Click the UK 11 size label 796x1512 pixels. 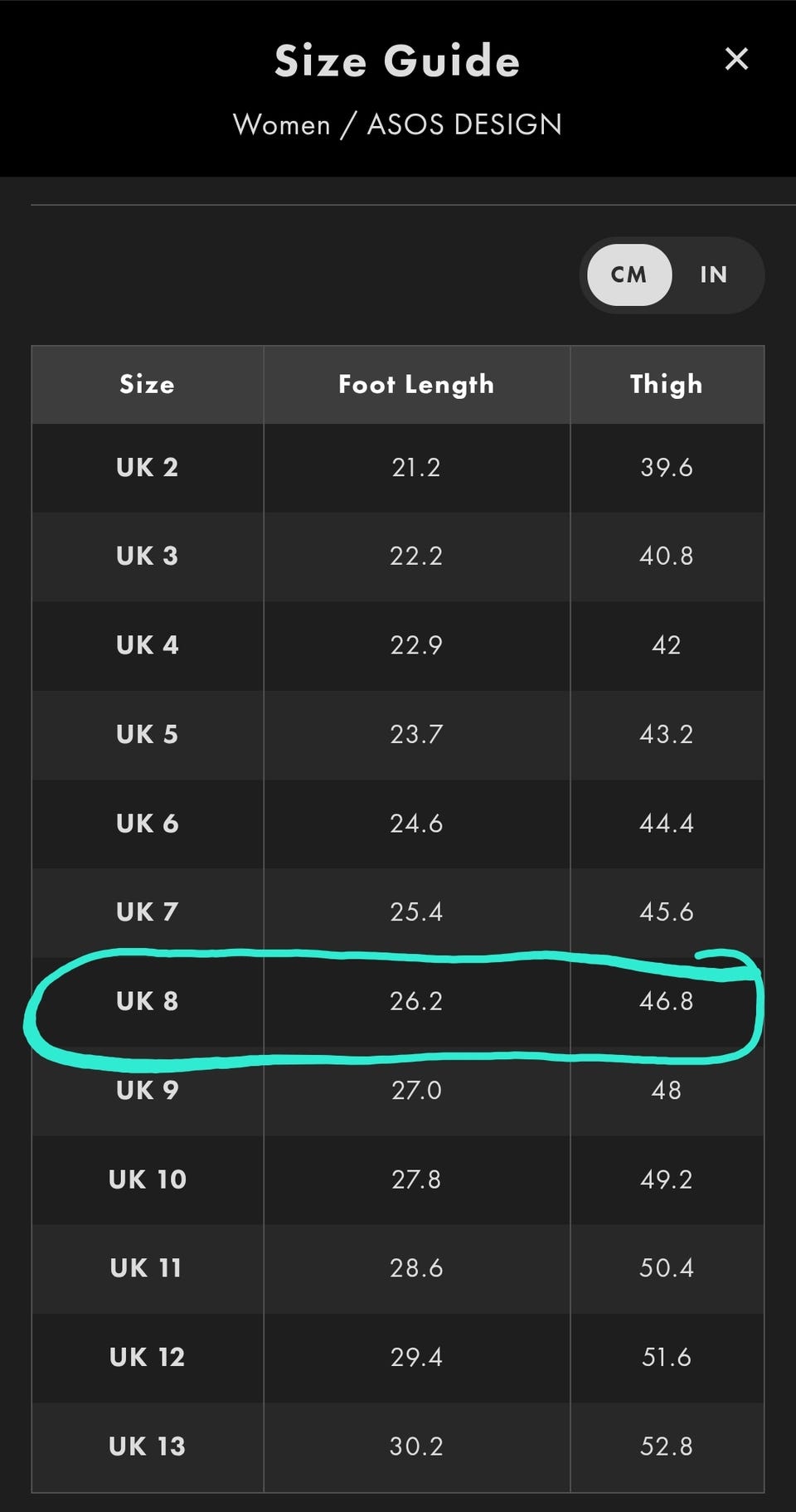(146, 1268)
